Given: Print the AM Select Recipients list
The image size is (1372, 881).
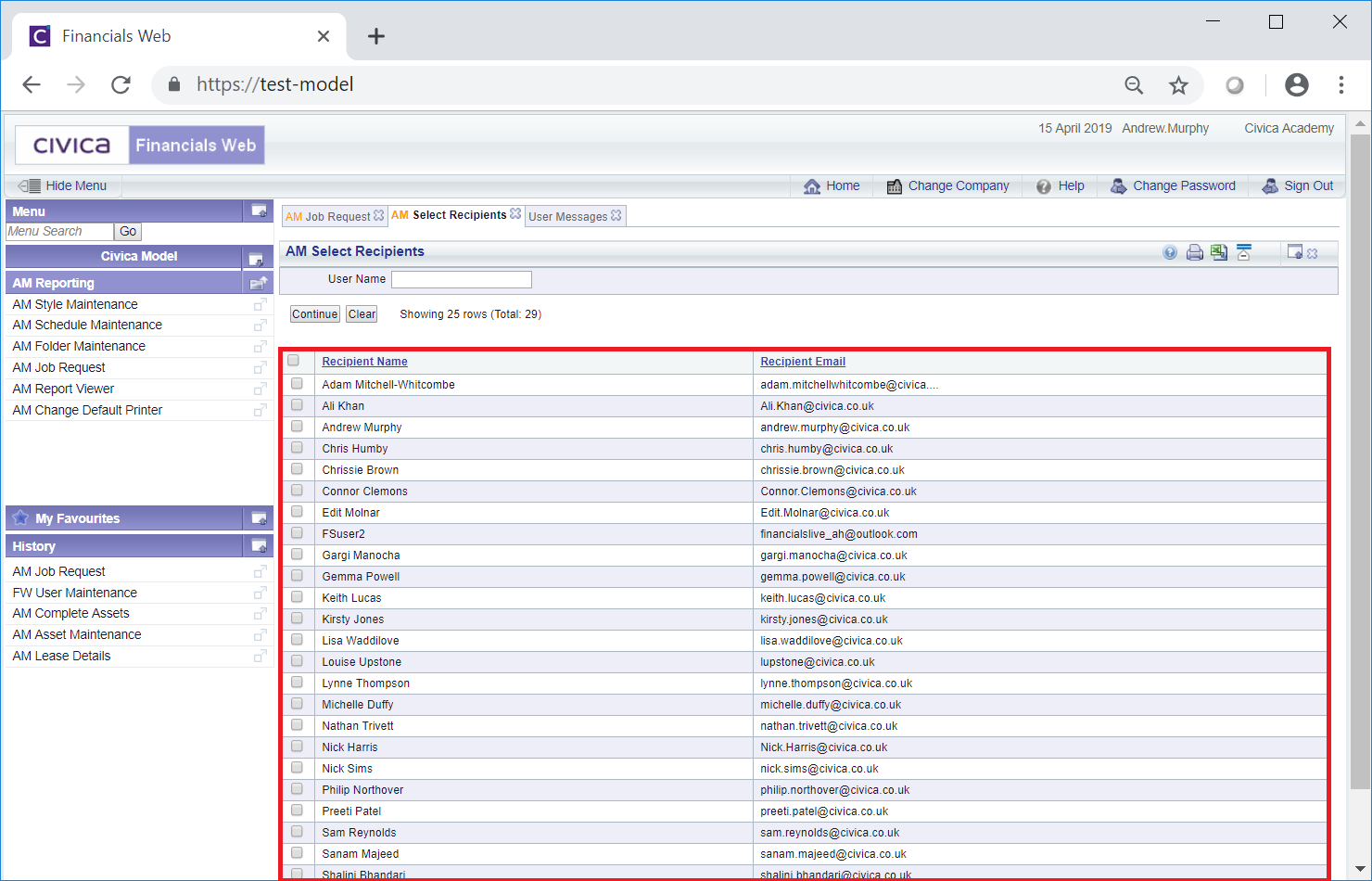Looking at the screenshot, I should coord(1195,252).
